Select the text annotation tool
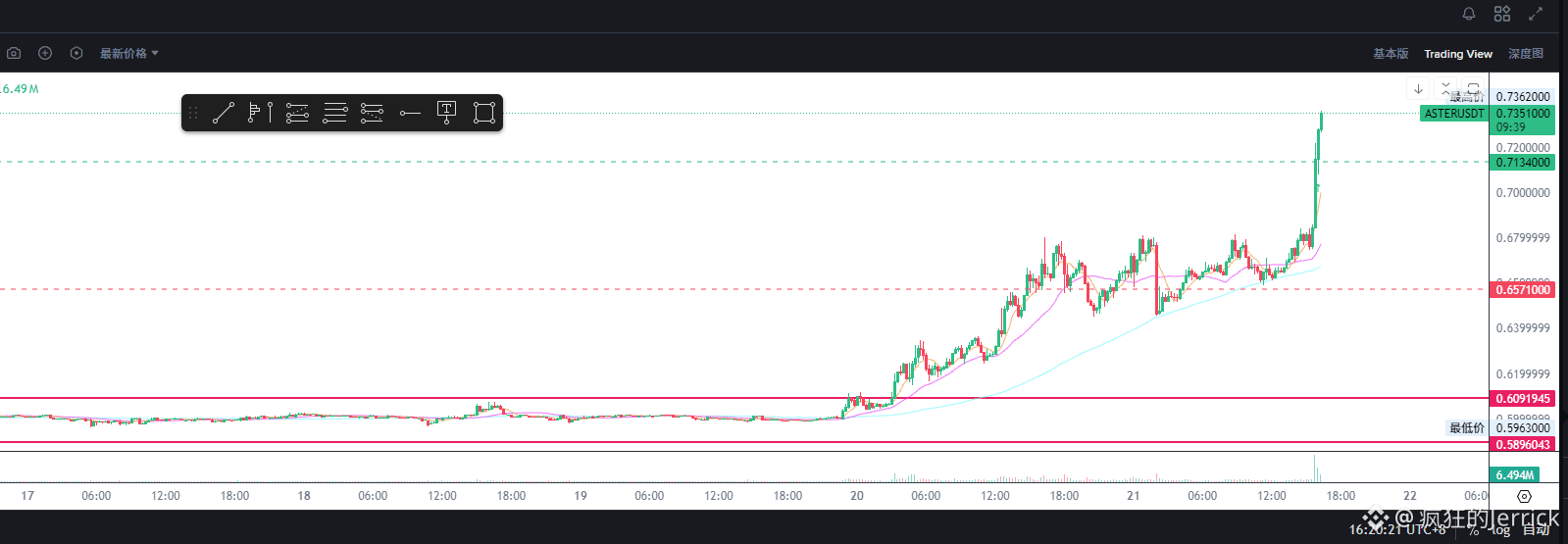Viewport: 1568px width, 544px height. [x=446, y=113]
